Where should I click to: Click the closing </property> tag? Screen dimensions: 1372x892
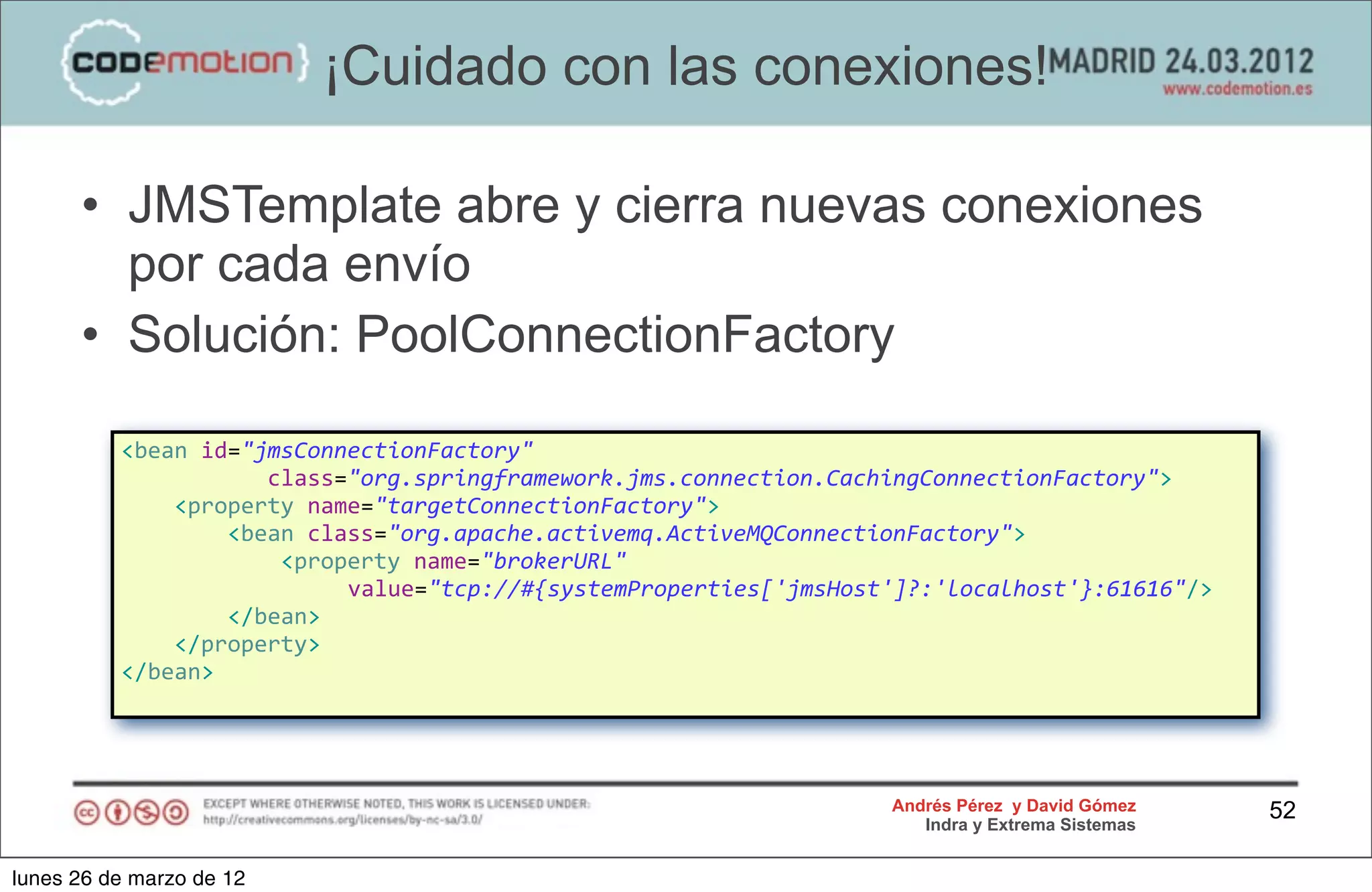click(x=247, y=644)
